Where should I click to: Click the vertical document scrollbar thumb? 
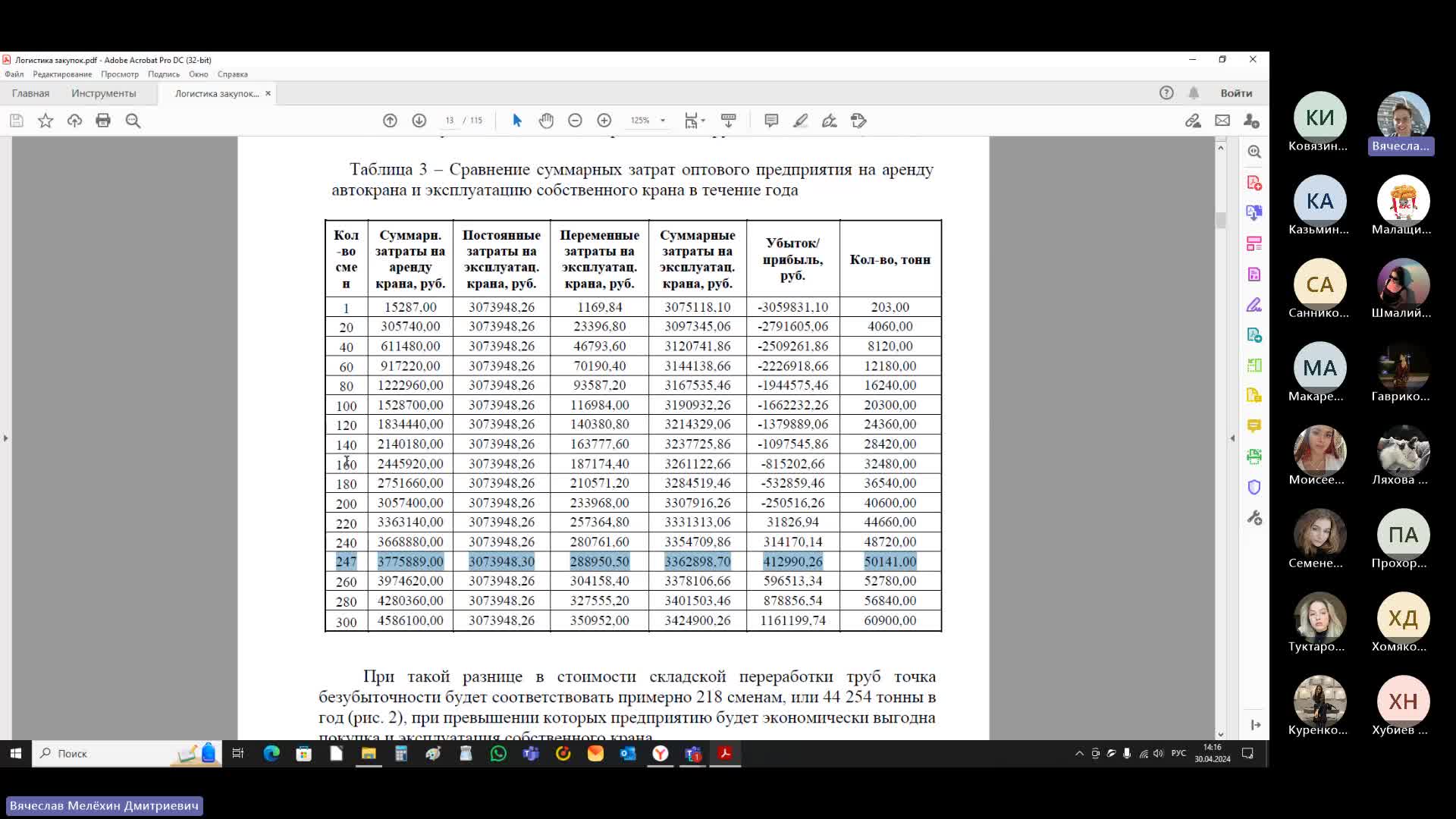[1221, 220]
